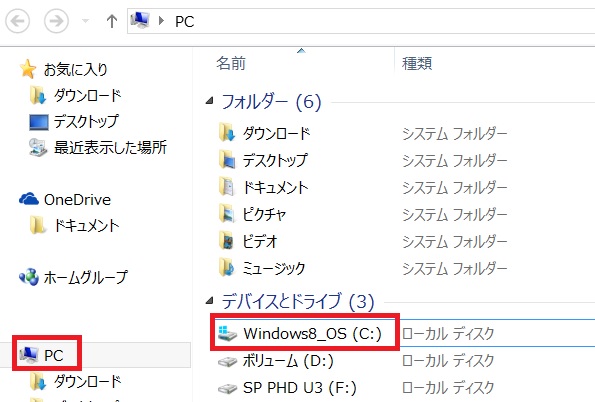The height and width of the screenshot is (402, 595).
Task: Click the ビデオ folder icon
Action: [227, 240]
